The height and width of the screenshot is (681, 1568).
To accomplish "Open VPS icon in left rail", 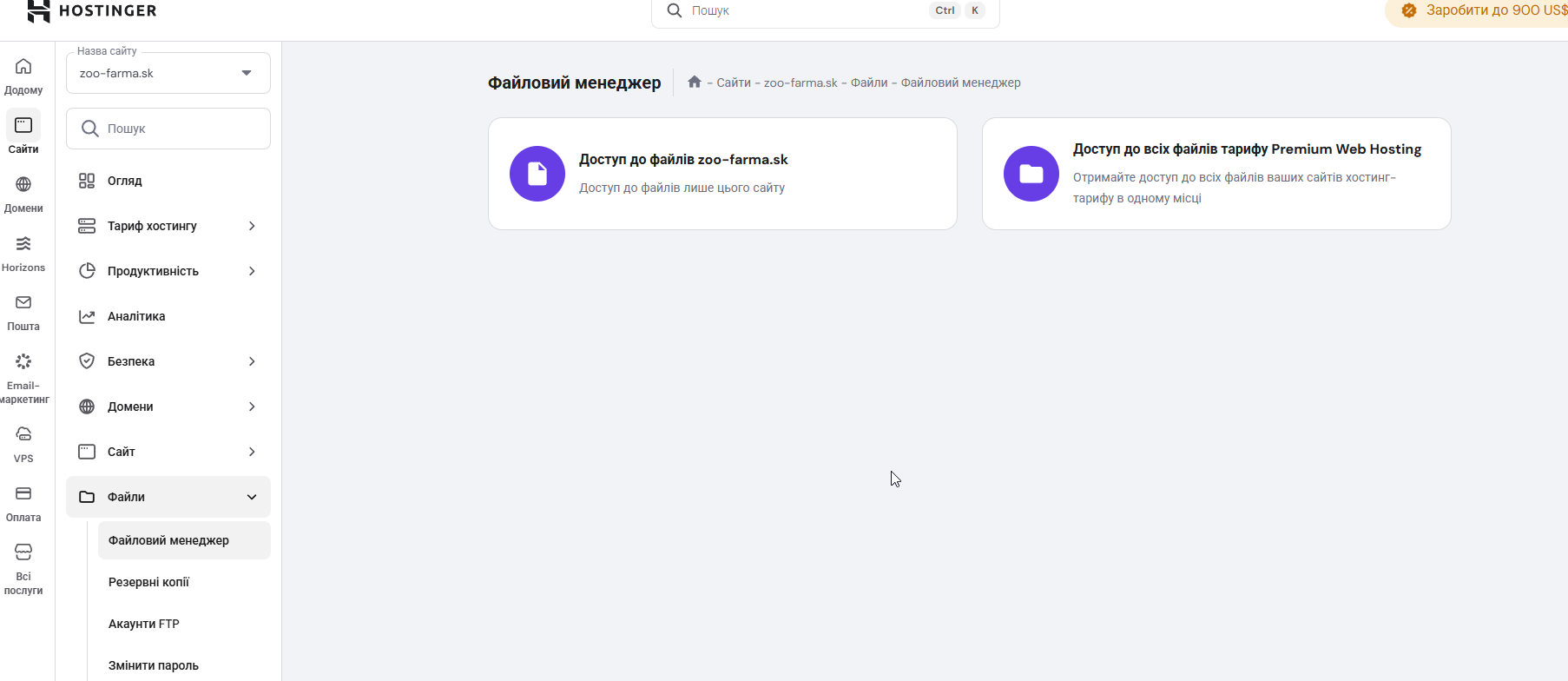I will pos(23,434).
